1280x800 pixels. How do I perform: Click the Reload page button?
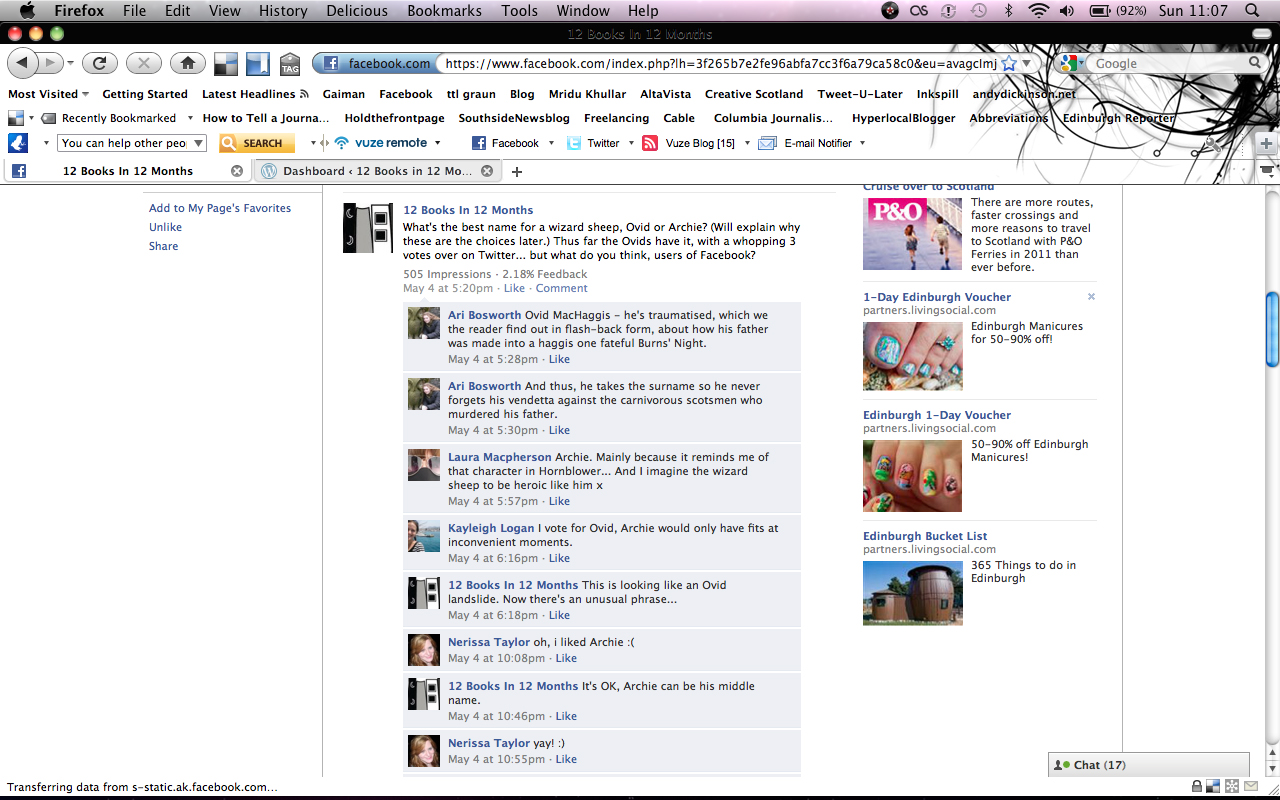pyautogui.click(x=99, y=63)
